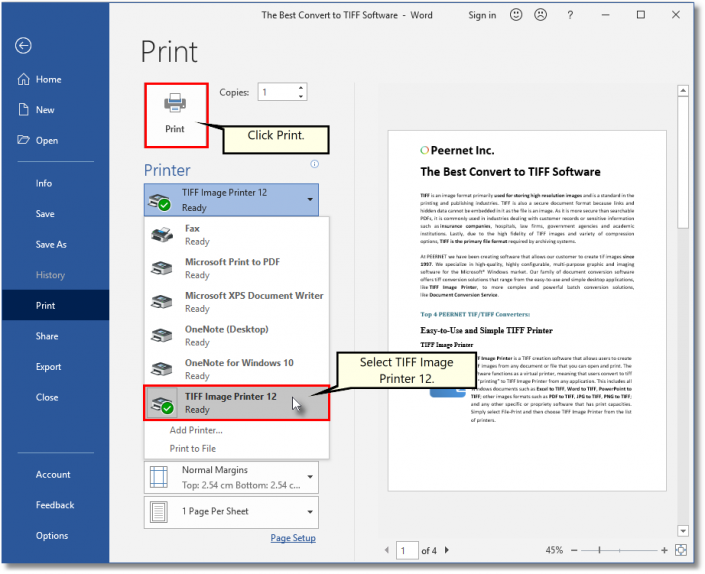Select TIFF Image Printer 12 in list
This screenshot has height=574, width=705.
click(236, 403)
